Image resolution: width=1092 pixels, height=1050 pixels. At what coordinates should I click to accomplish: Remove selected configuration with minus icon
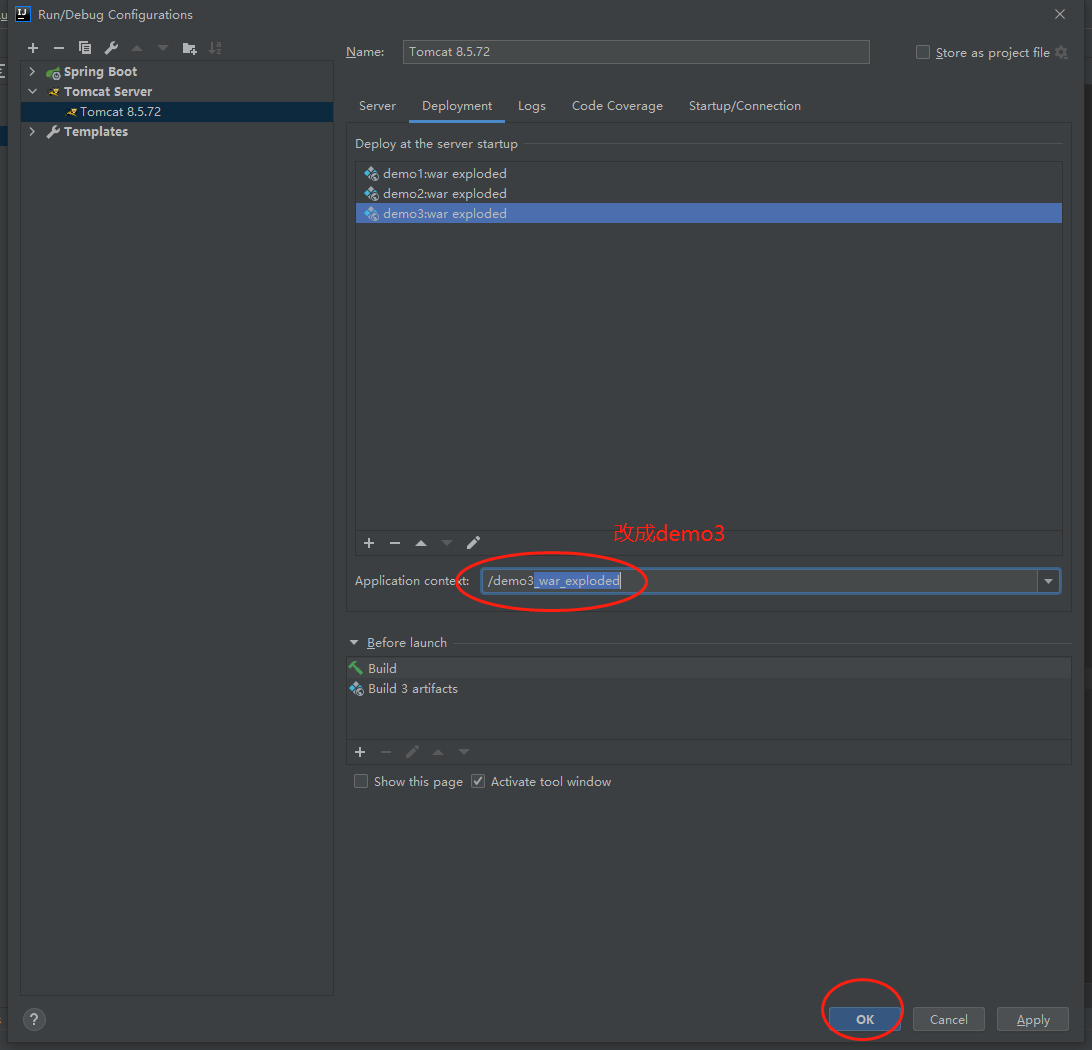[58, 48]
